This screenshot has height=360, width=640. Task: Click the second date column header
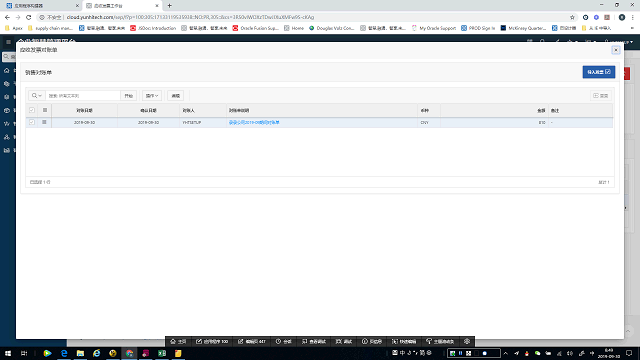click(x=149, y=111)
